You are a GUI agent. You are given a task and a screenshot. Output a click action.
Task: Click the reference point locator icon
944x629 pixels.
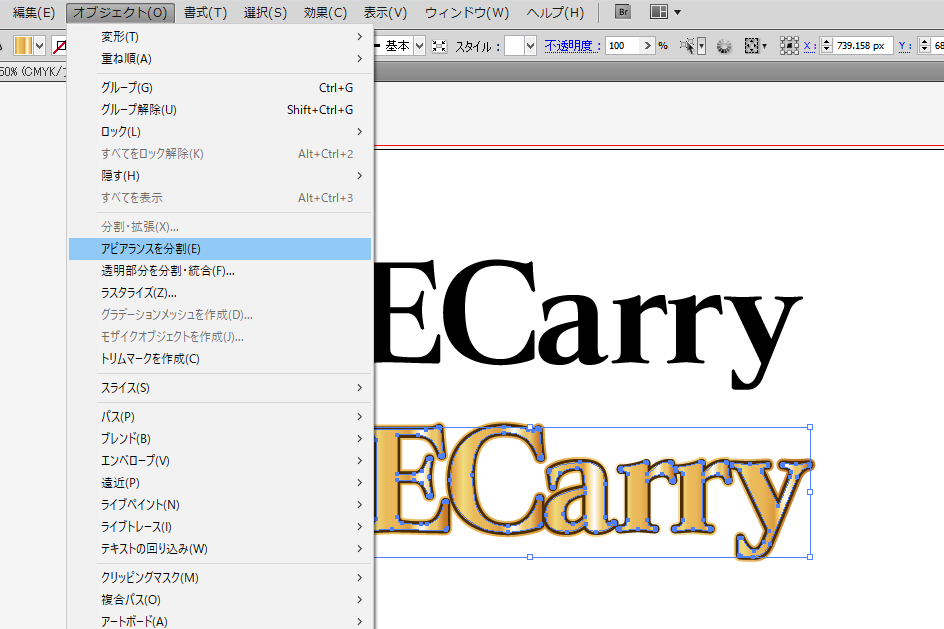tap(789, 46)
